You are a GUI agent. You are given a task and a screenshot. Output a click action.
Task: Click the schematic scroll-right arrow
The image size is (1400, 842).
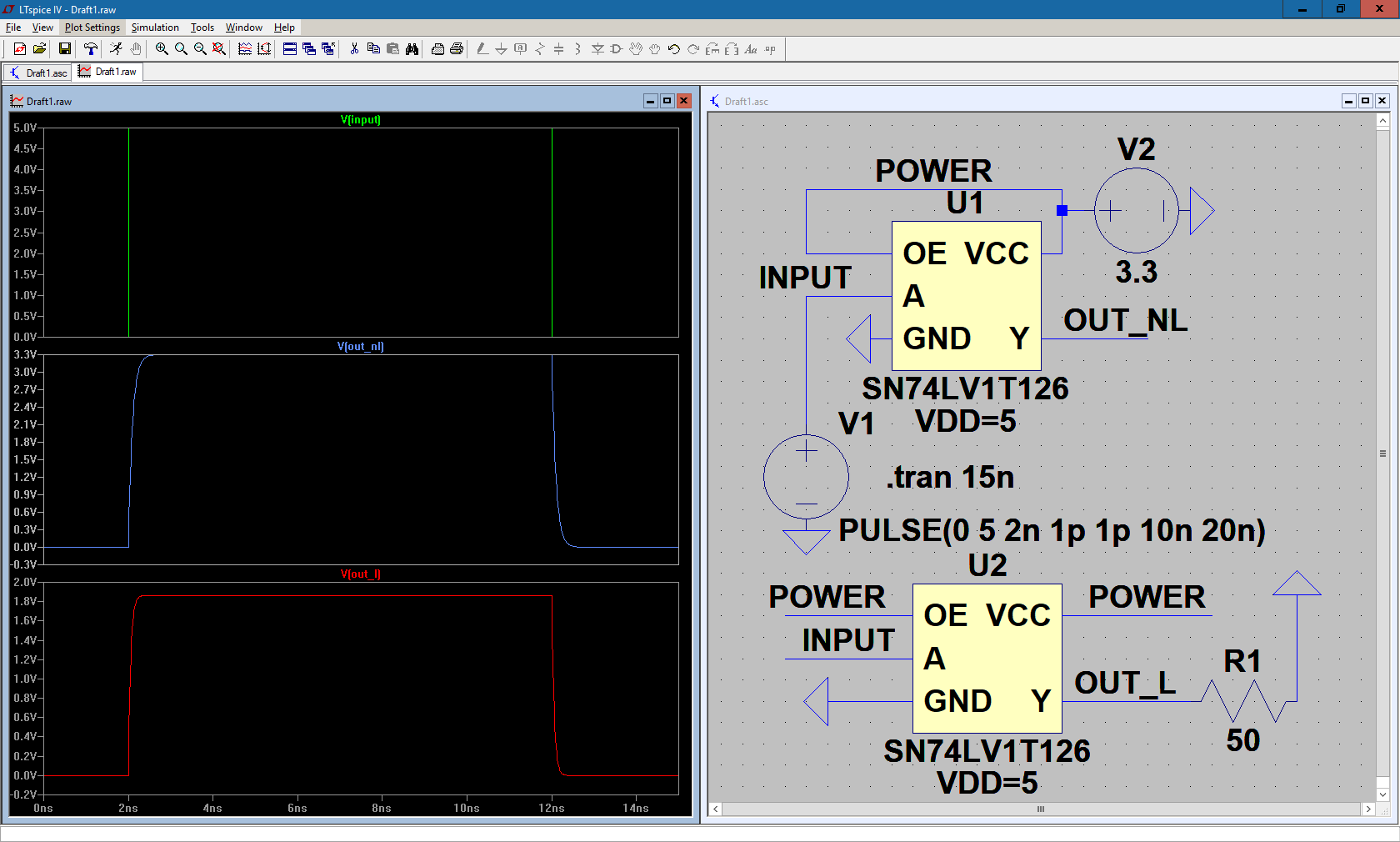tap(1367, 809)
